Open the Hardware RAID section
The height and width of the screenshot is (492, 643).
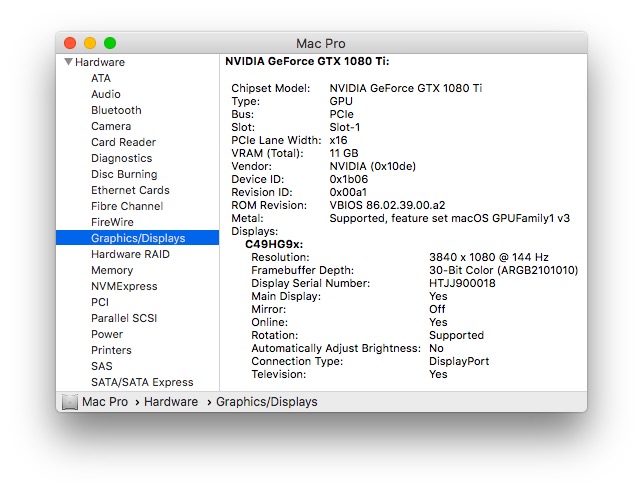click(130, 254)
